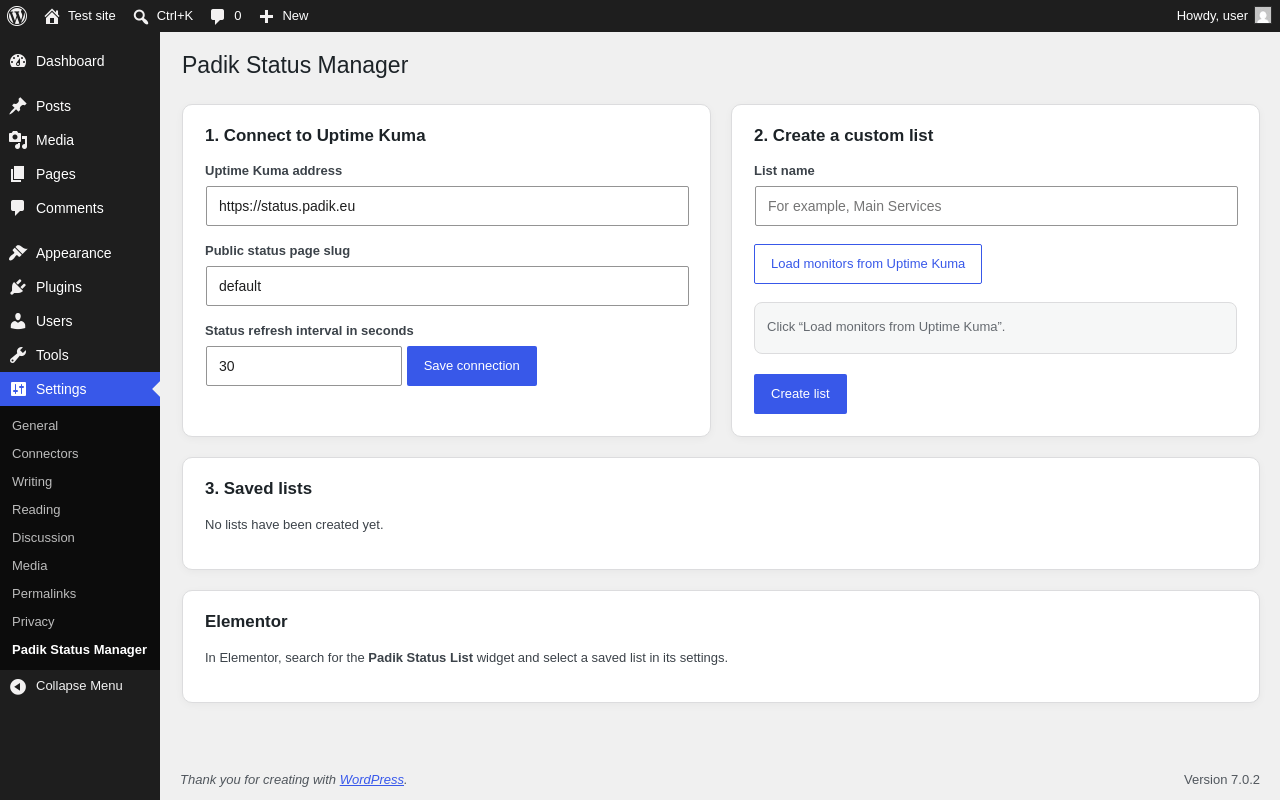Click the '2. Create a custom list' heading

coord(843,136)
